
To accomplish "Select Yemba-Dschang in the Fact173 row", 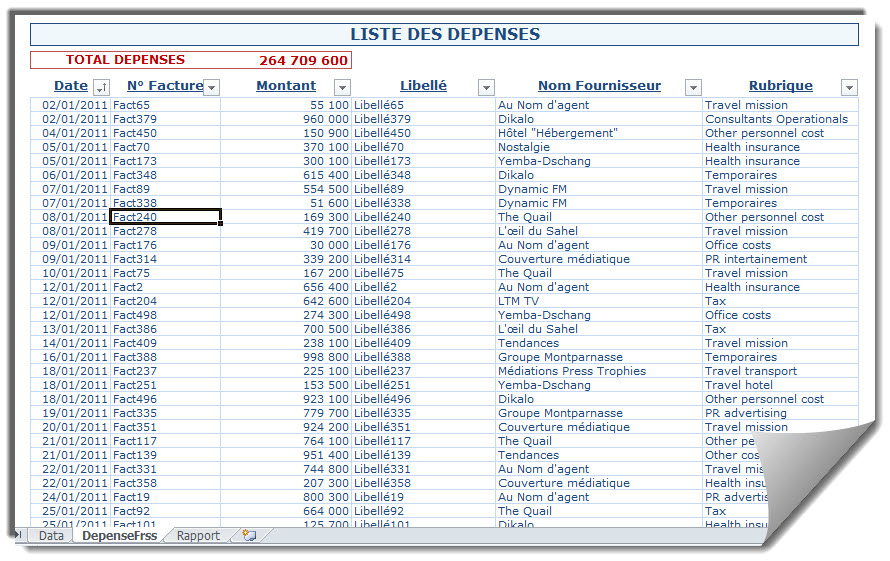I will tap(599, 161).
